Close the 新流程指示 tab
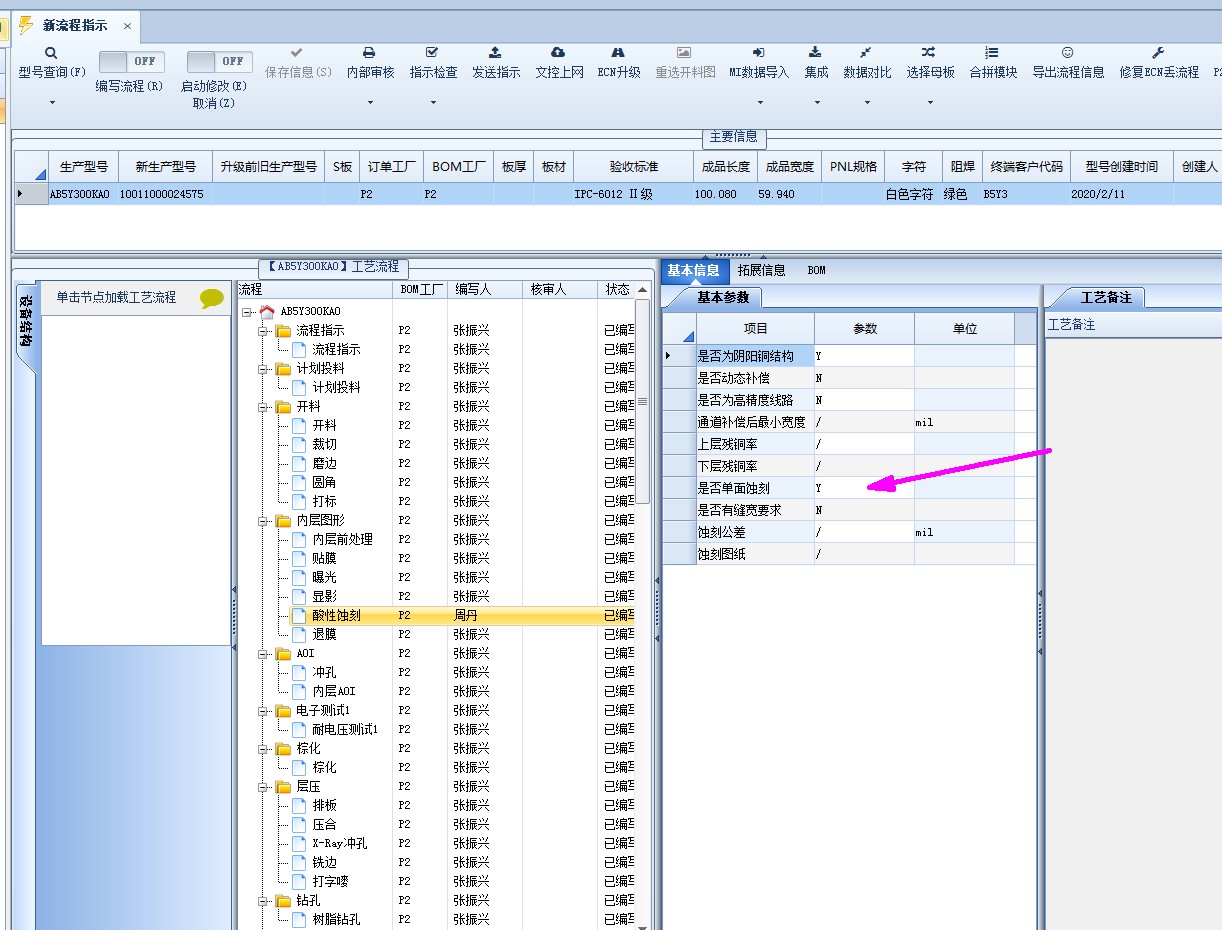The height and width of the screenshot is (930, 1222). click(x=127, y=26)
